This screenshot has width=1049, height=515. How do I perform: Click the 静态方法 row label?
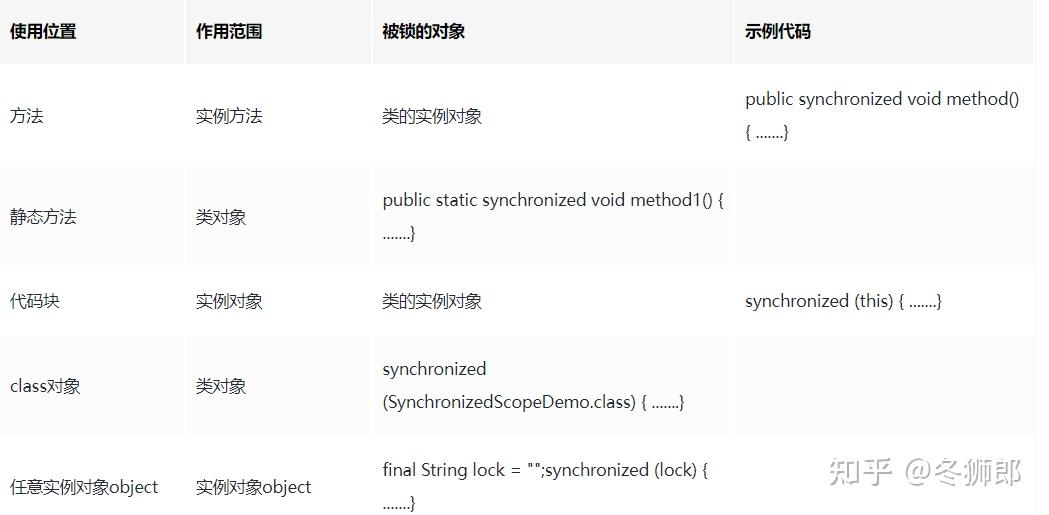click(43, 217)
